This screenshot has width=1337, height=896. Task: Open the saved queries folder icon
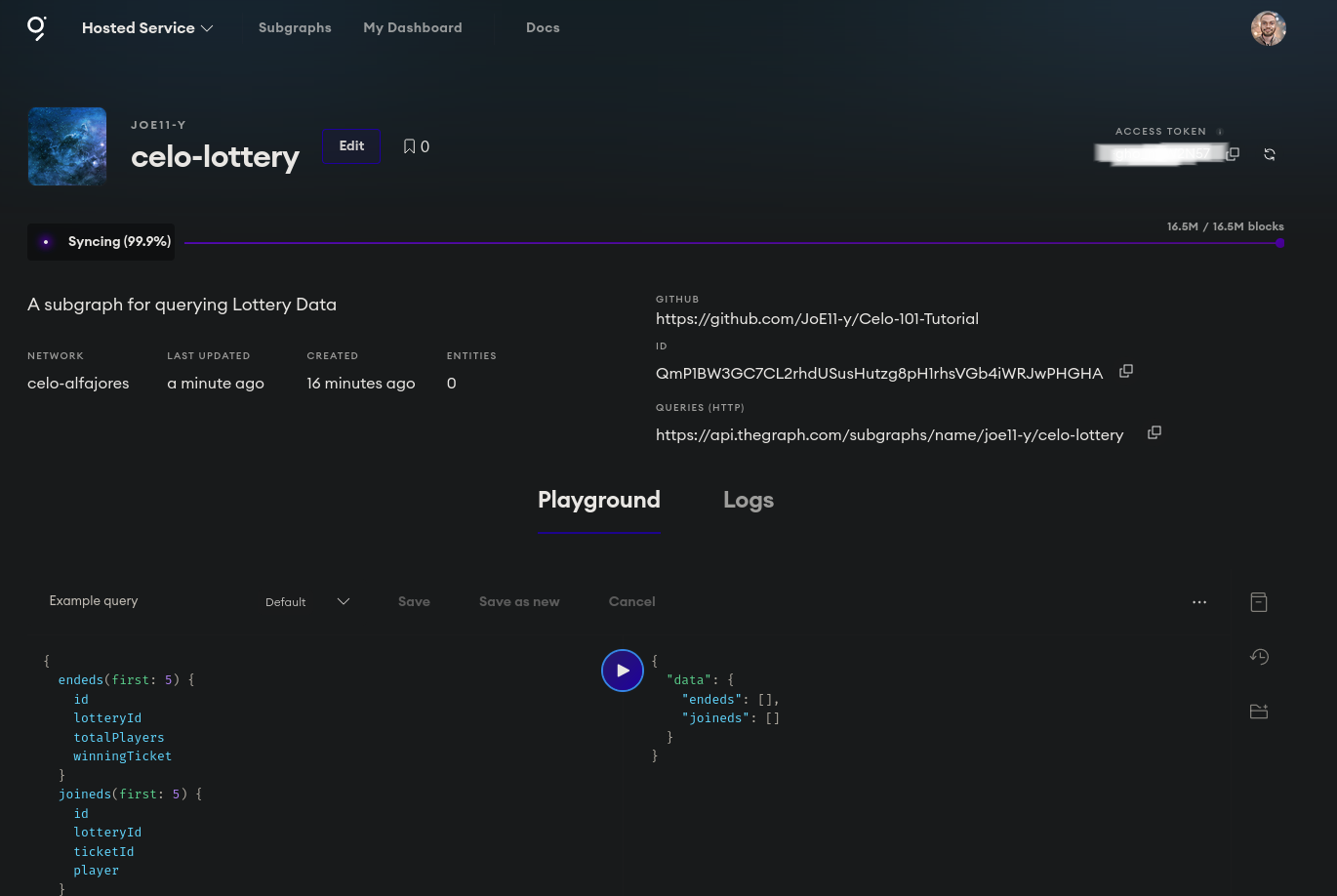pos(1259,712)
